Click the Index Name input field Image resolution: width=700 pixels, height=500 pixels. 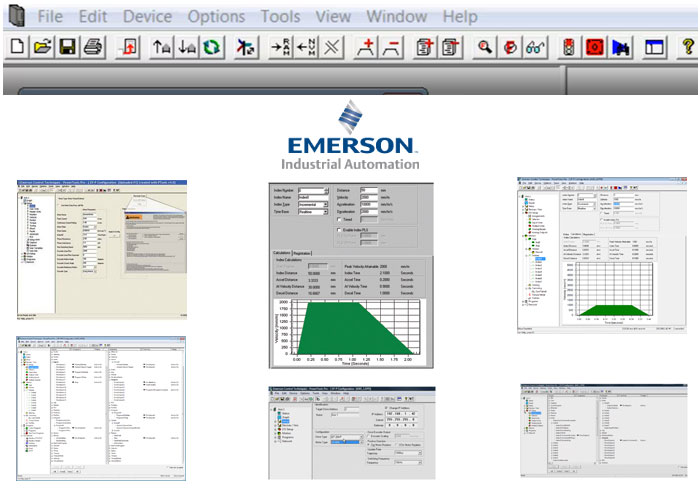point(313,197)
